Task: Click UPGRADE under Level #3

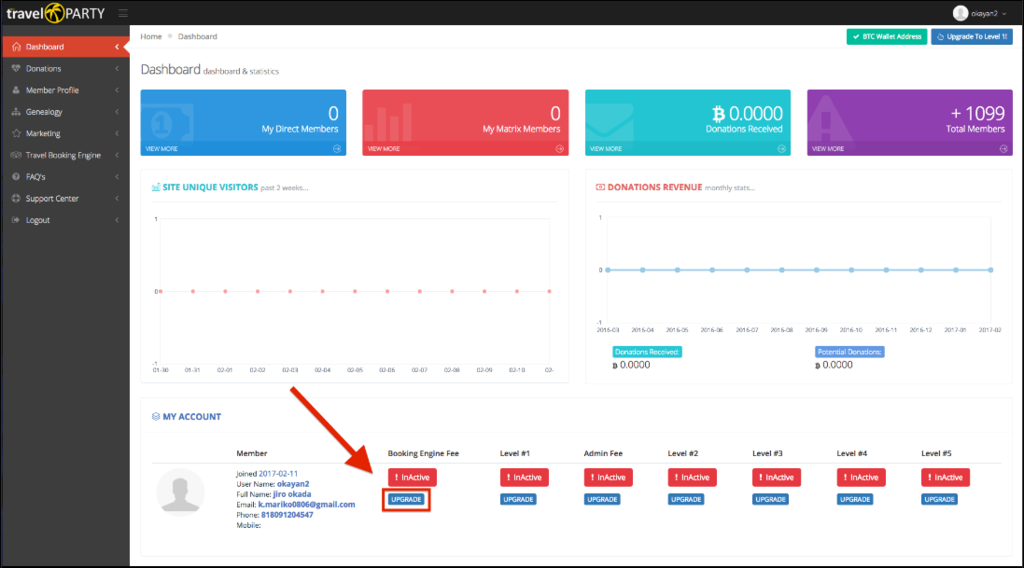Action: point(771,499)
